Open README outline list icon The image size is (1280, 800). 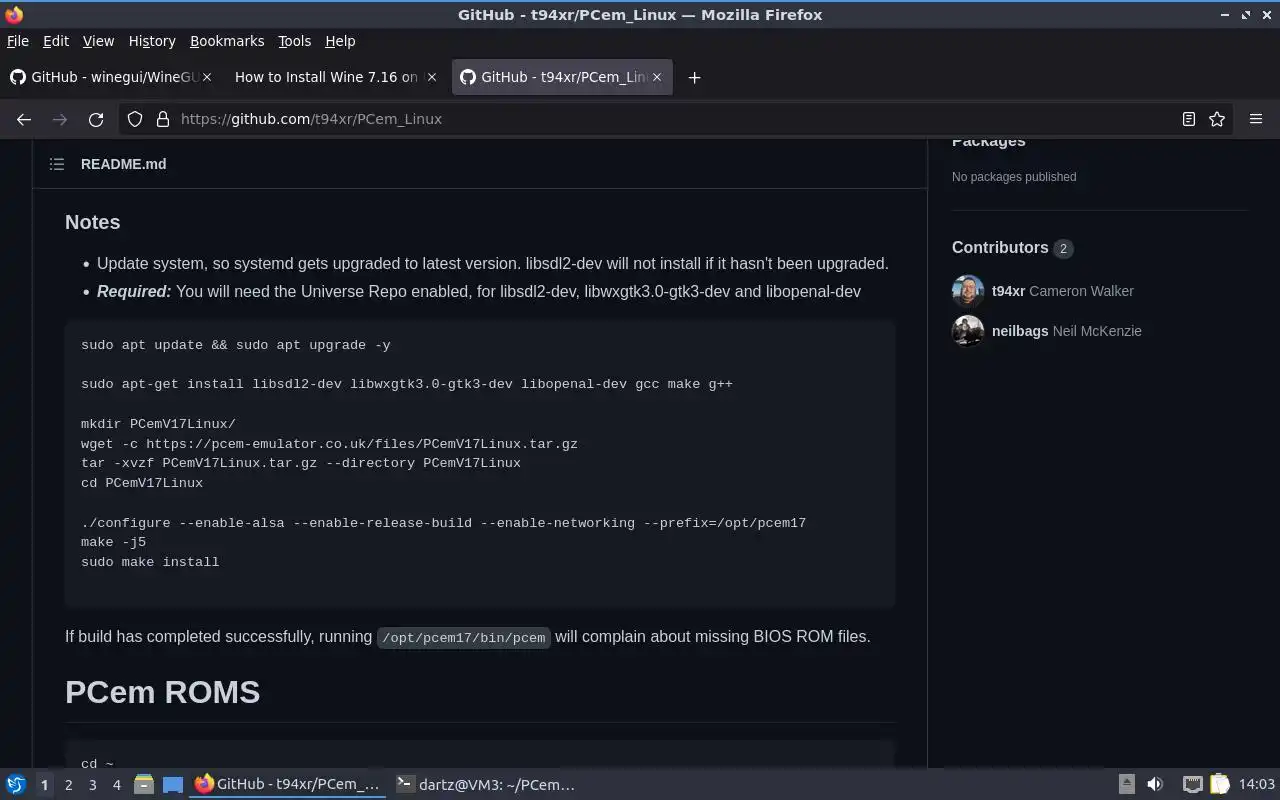click(57, 164)
